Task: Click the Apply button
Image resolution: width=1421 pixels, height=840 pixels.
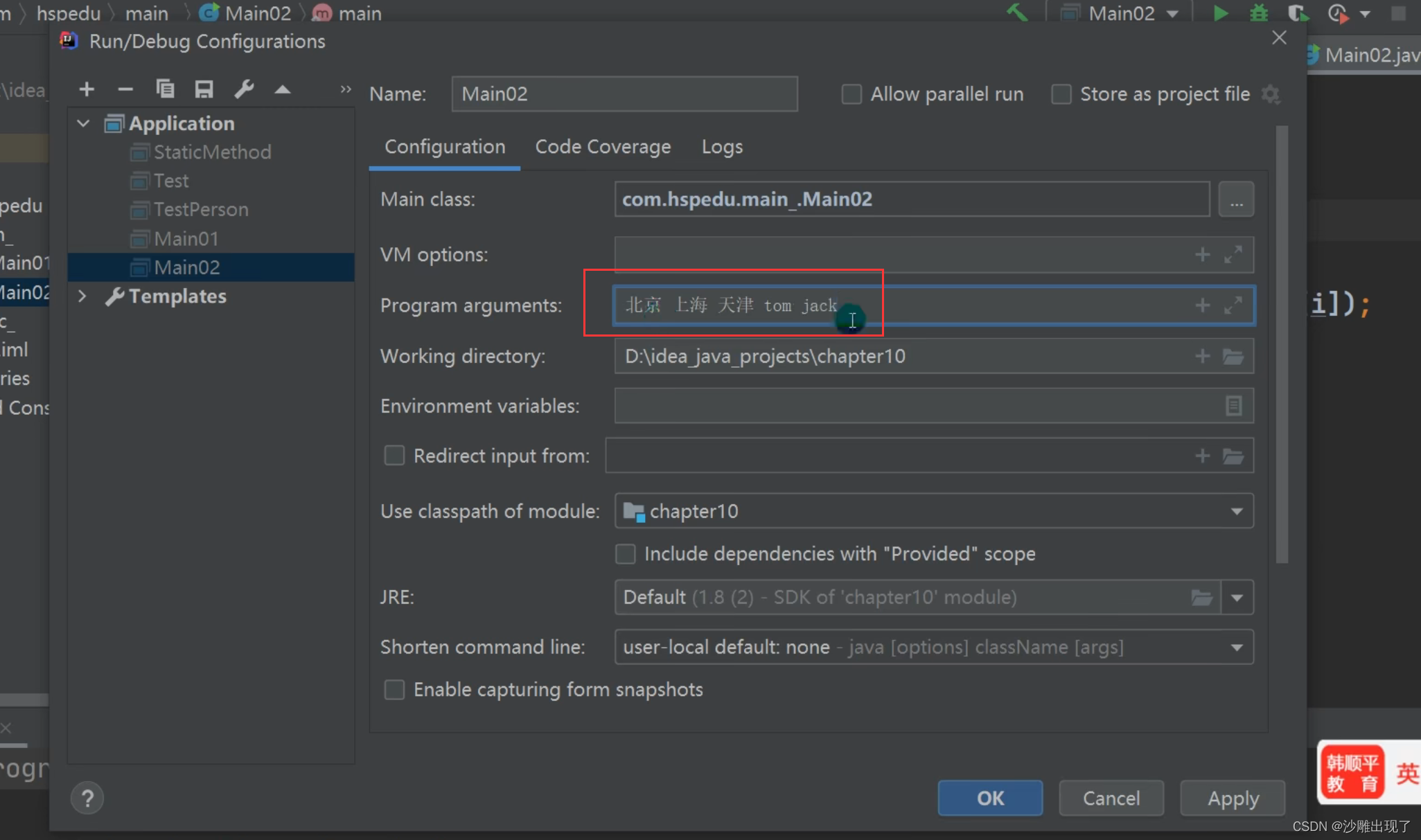Action: [1233, 798]
